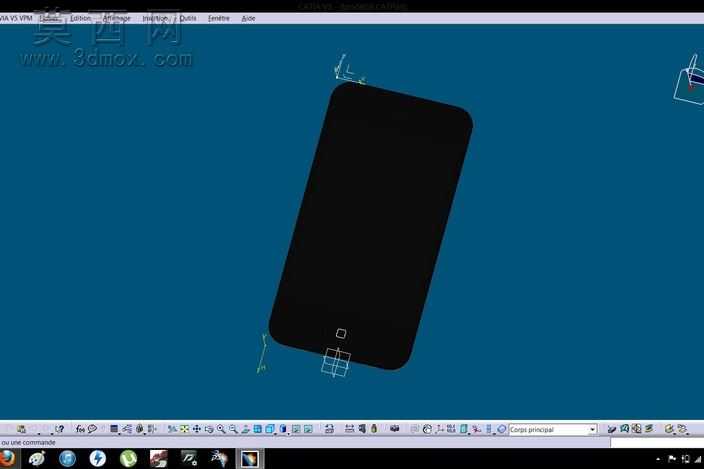Open the formula f(x) editor
Image resolution: width=704 pixels, height=469 pixels.
(x=80, y=429)
